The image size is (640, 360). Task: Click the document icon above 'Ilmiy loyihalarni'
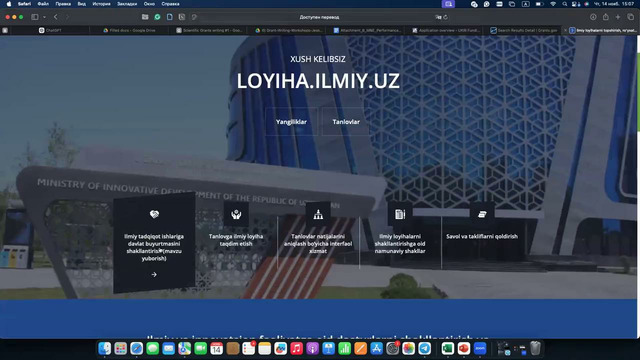pos(400,214)
